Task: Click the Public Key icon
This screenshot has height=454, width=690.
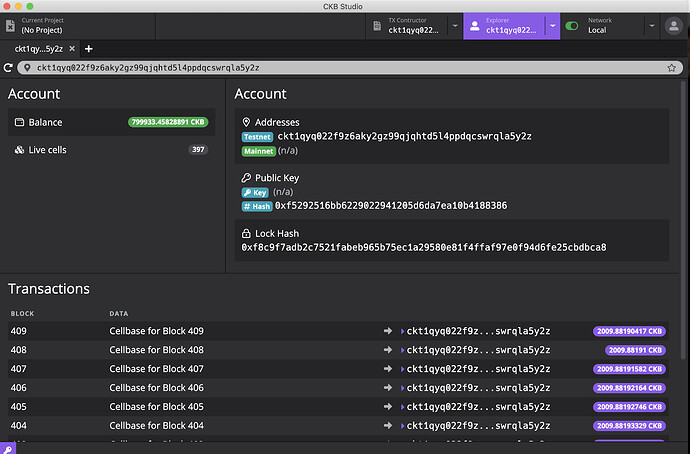Action: pos(246,178)
